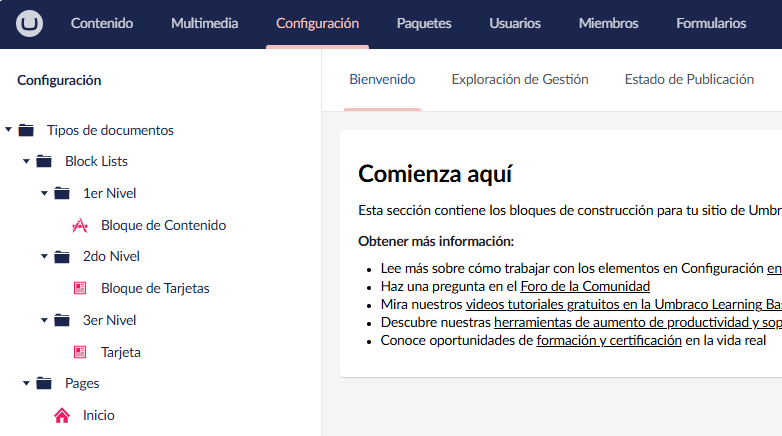
Task: Switch to the Bienvenido tab
Action: click(x=383, y=79)
